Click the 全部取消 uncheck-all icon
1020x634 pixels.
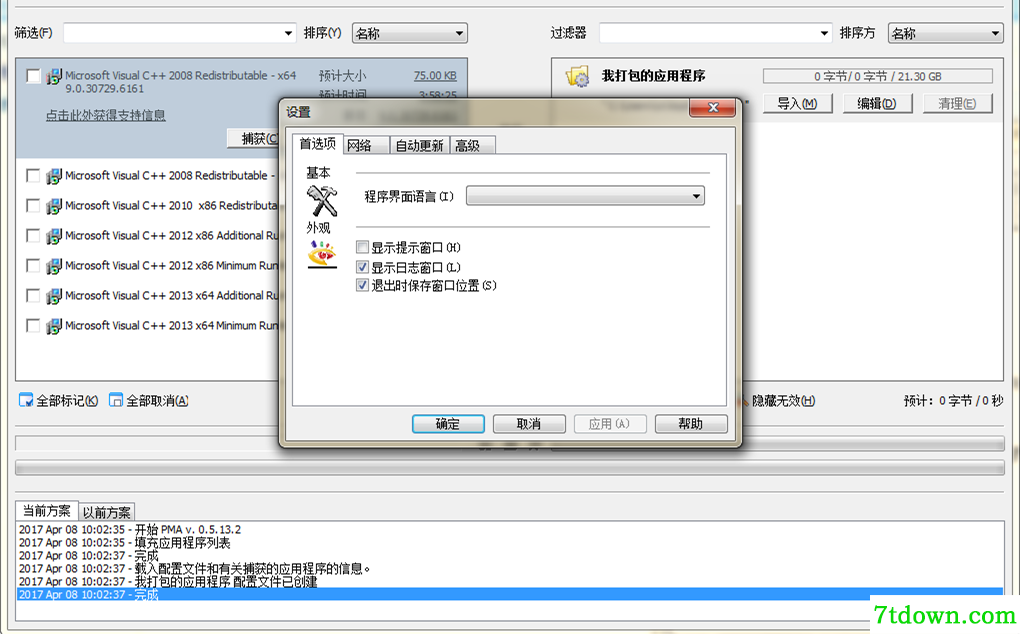pyautogui.click(x=116, y=401)
